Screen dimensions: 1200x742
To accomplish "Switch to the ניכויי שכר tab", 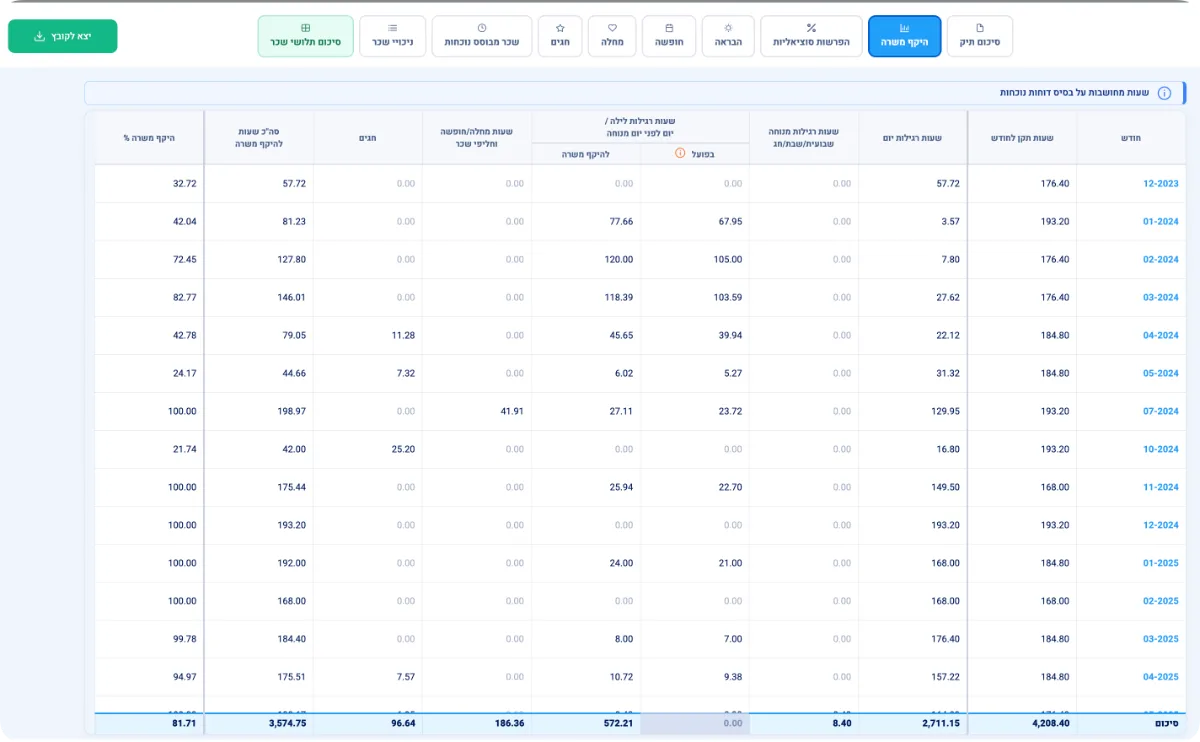I will [392, 36].
